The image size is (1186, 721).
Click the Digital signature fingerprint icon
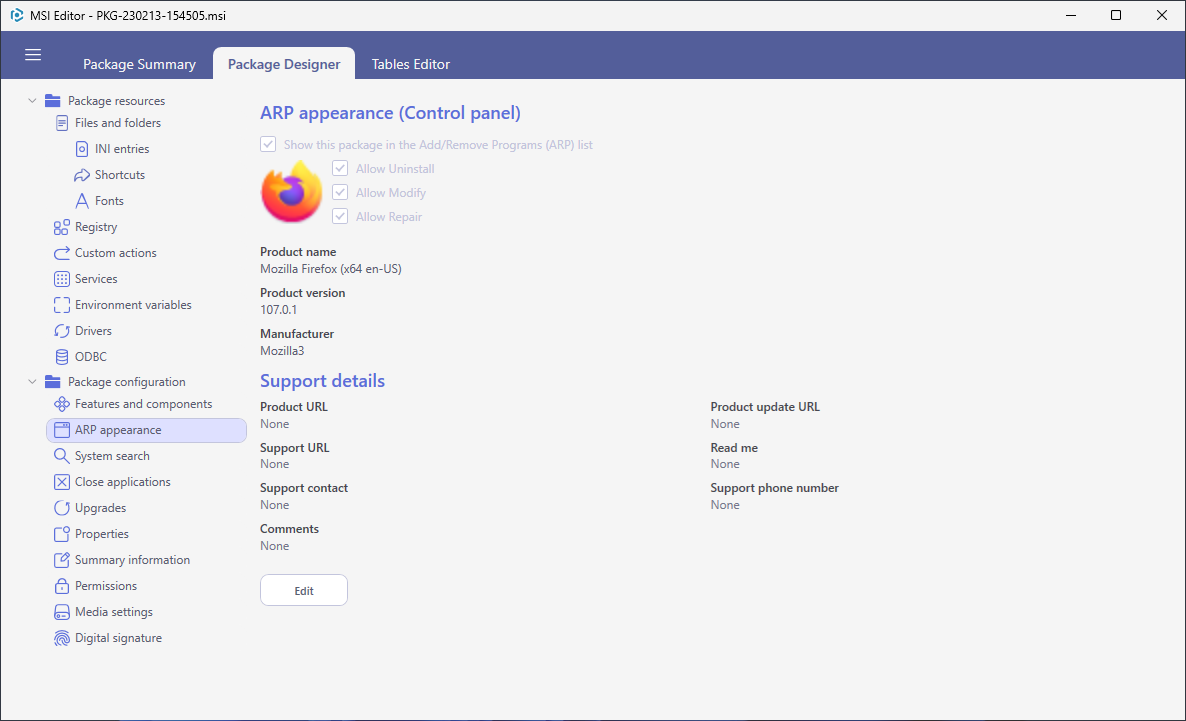pyautogui.click(x=61, y=638)
